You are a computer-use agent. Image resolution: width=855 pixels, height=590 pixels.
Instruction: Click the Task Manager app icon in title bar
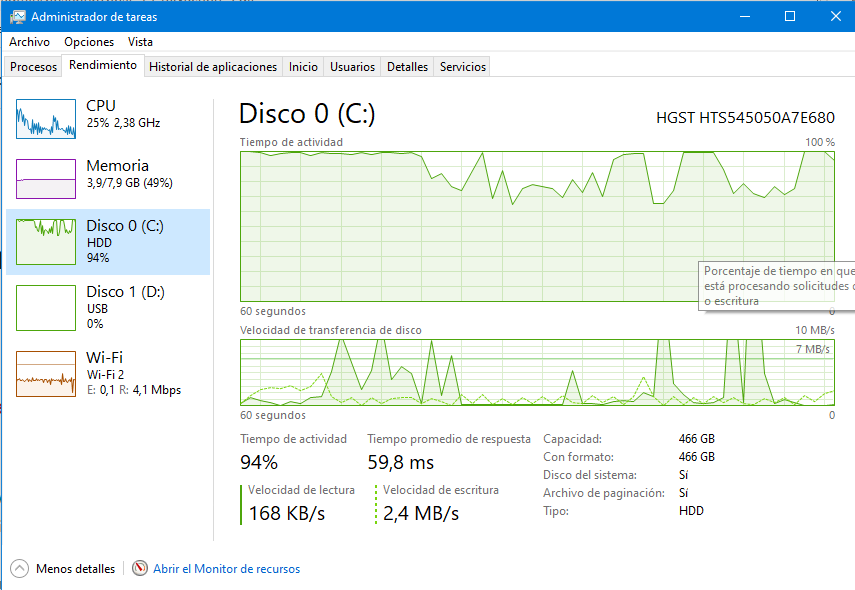pos(18,17)
